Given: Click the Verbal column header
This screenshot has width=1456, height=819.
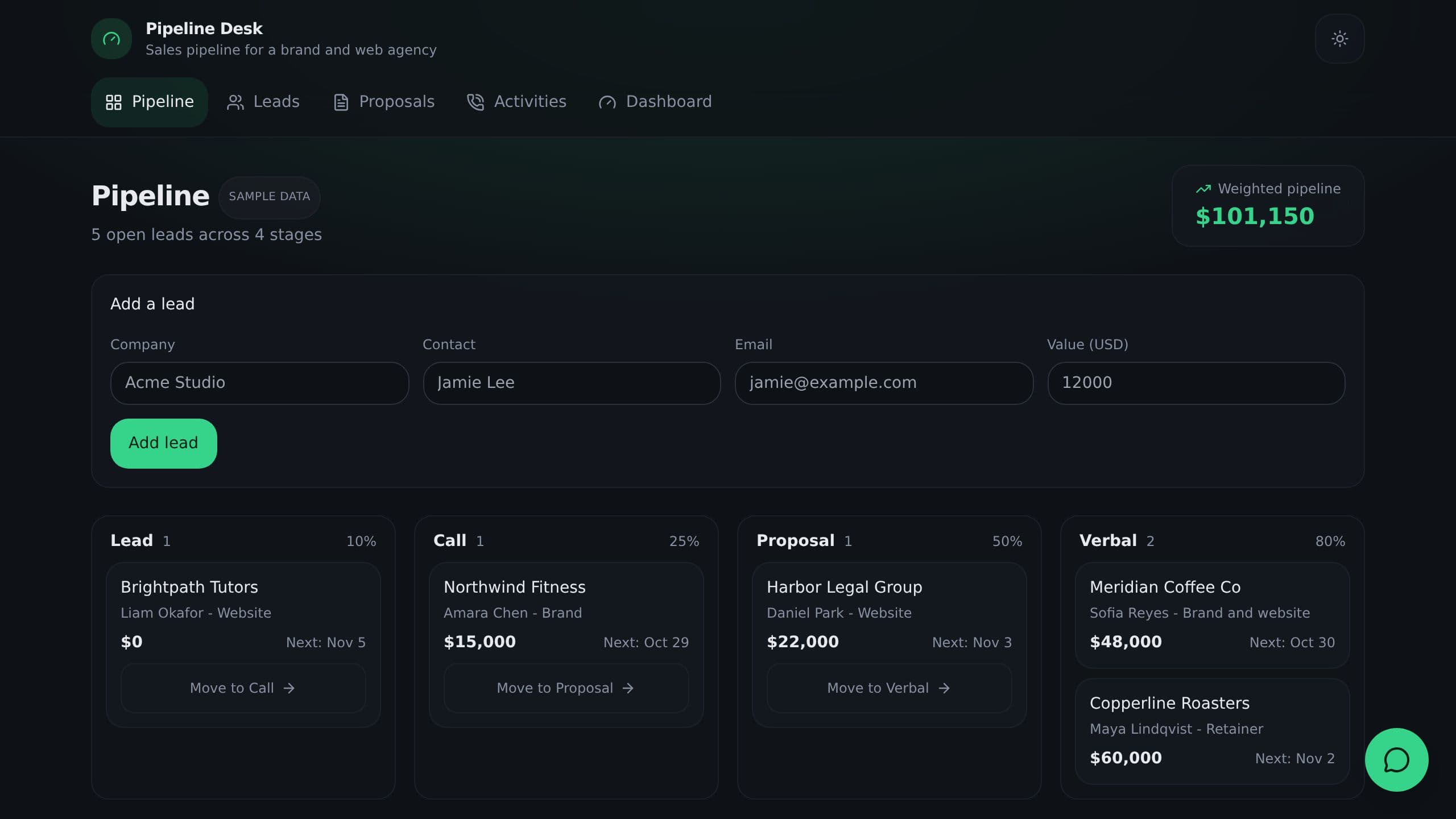Looking at the screenshot, I should pos(1108,541).
